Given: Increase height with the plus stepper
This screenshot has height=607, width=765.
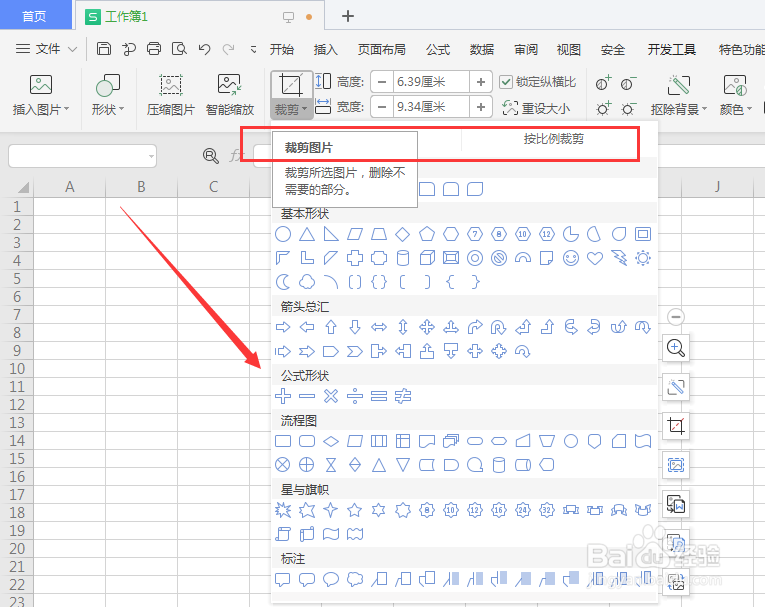Looking at the screenshot, I should 481,81.
